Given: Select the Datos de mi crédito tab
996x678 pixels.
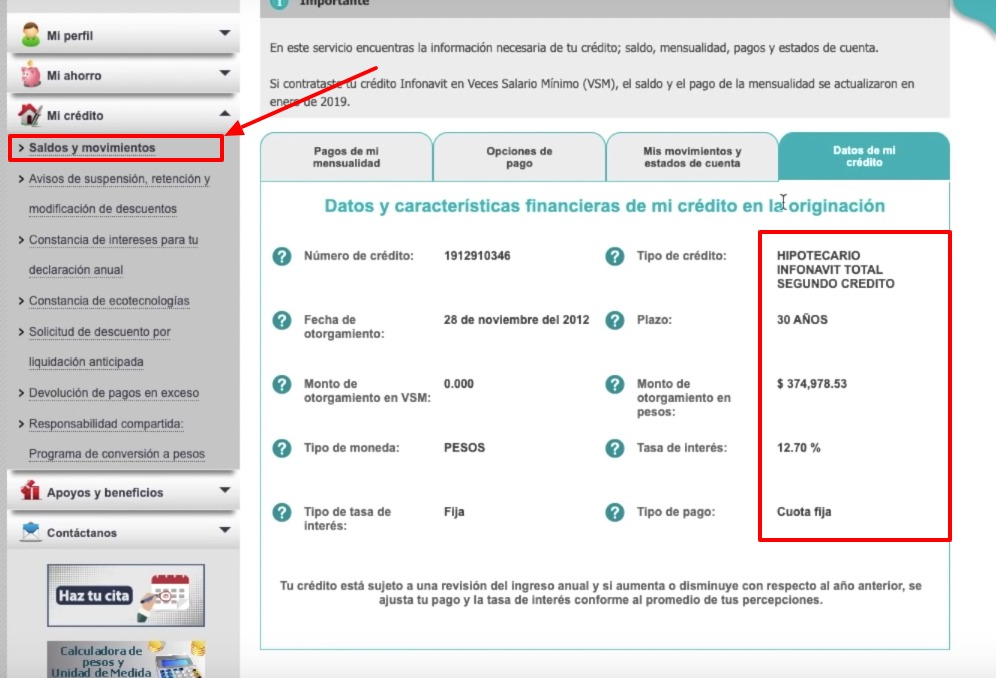Looking at the screenshot, I should 864,156.
